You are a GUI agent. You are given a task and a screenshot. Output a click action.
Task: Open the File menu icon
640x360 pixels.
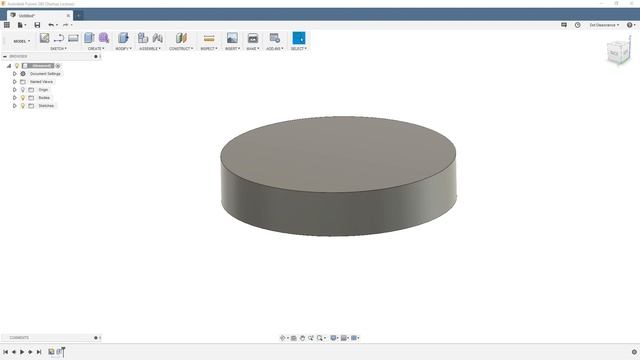pos(21,25)
